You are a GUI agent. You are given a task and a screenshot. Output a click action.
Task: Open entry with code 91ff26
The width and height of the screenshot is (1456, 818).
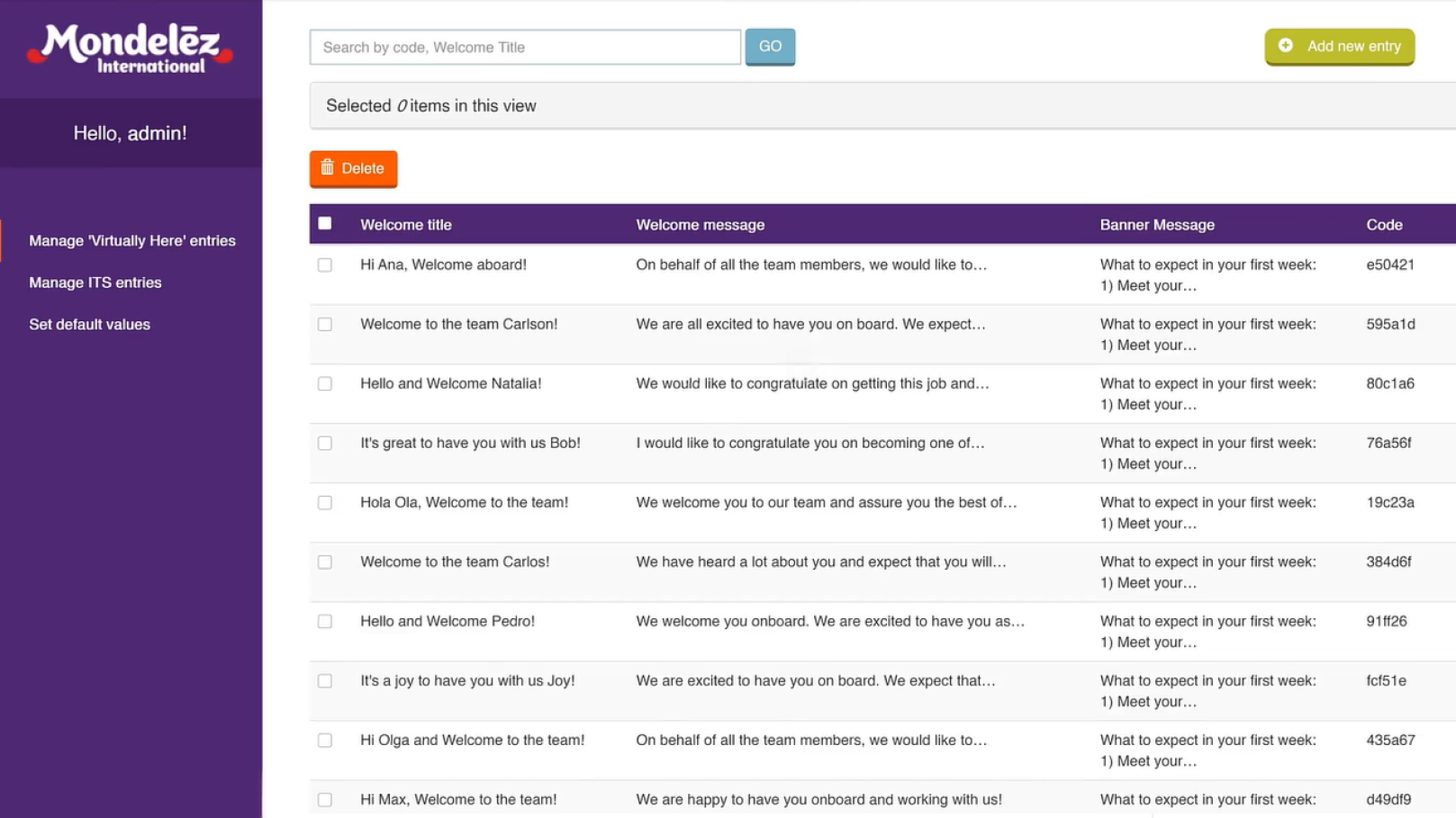pyautogui.click(x=1386, y=622)
